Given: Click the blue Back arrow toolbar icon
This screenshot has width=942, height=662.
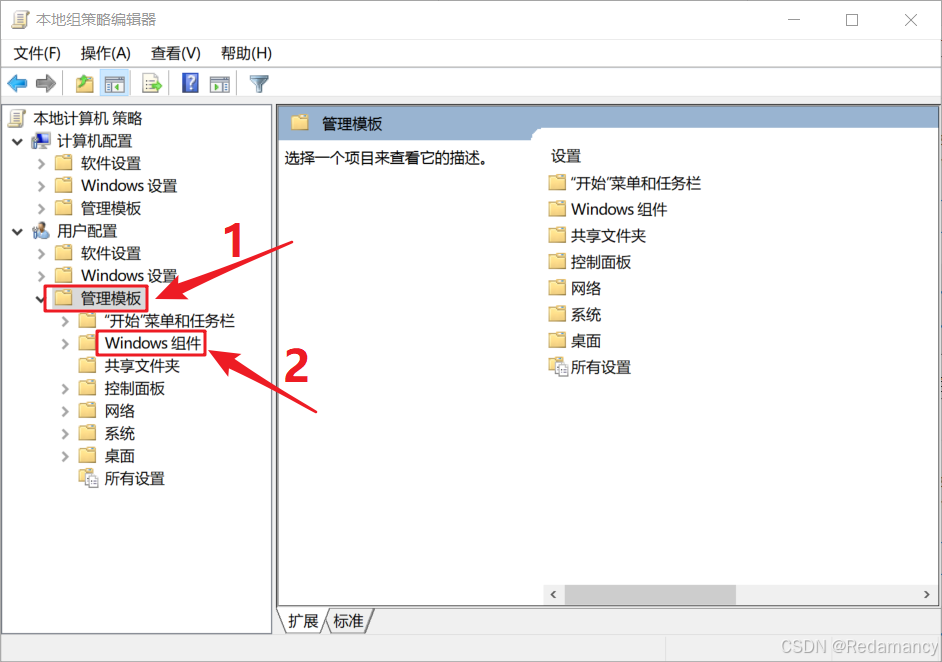Looking at the screenshot, I should coord(17,84).
